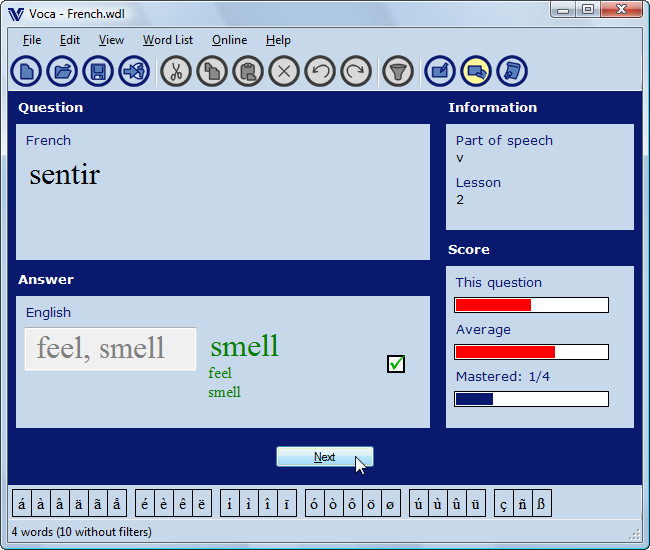Paste using the clipboard icon
Screen dimensions: 650x550
click(248, 71)
